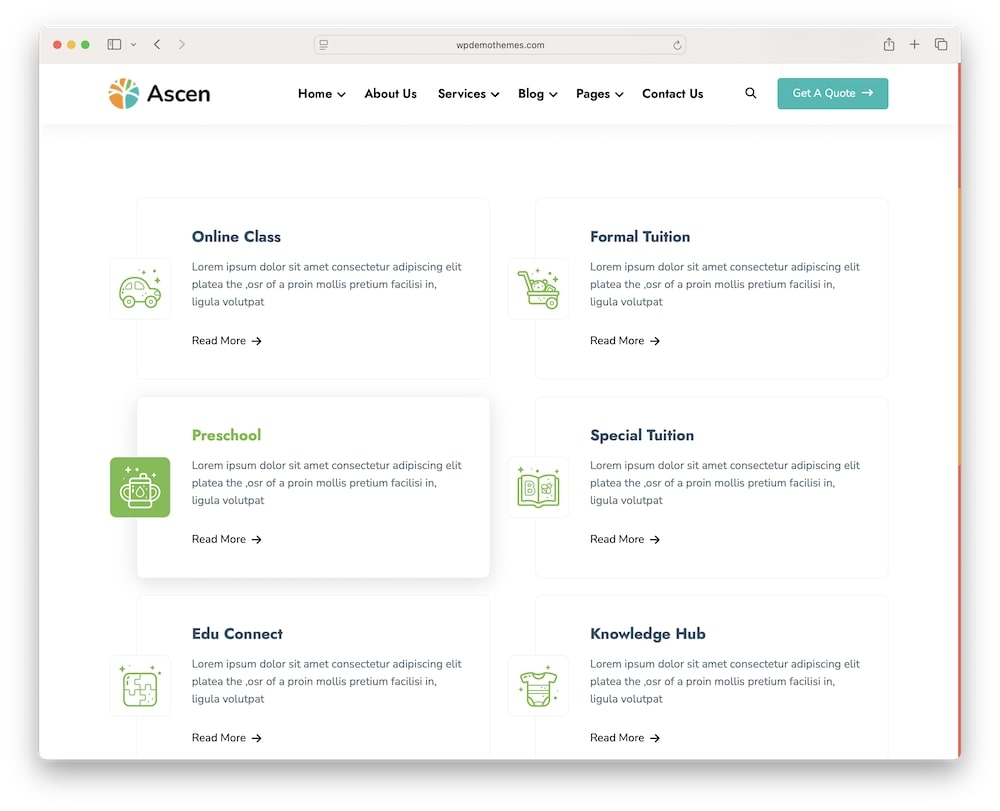Click Read More under Online Class
This screenshot has width=1000, height=811.
(219, 340)
